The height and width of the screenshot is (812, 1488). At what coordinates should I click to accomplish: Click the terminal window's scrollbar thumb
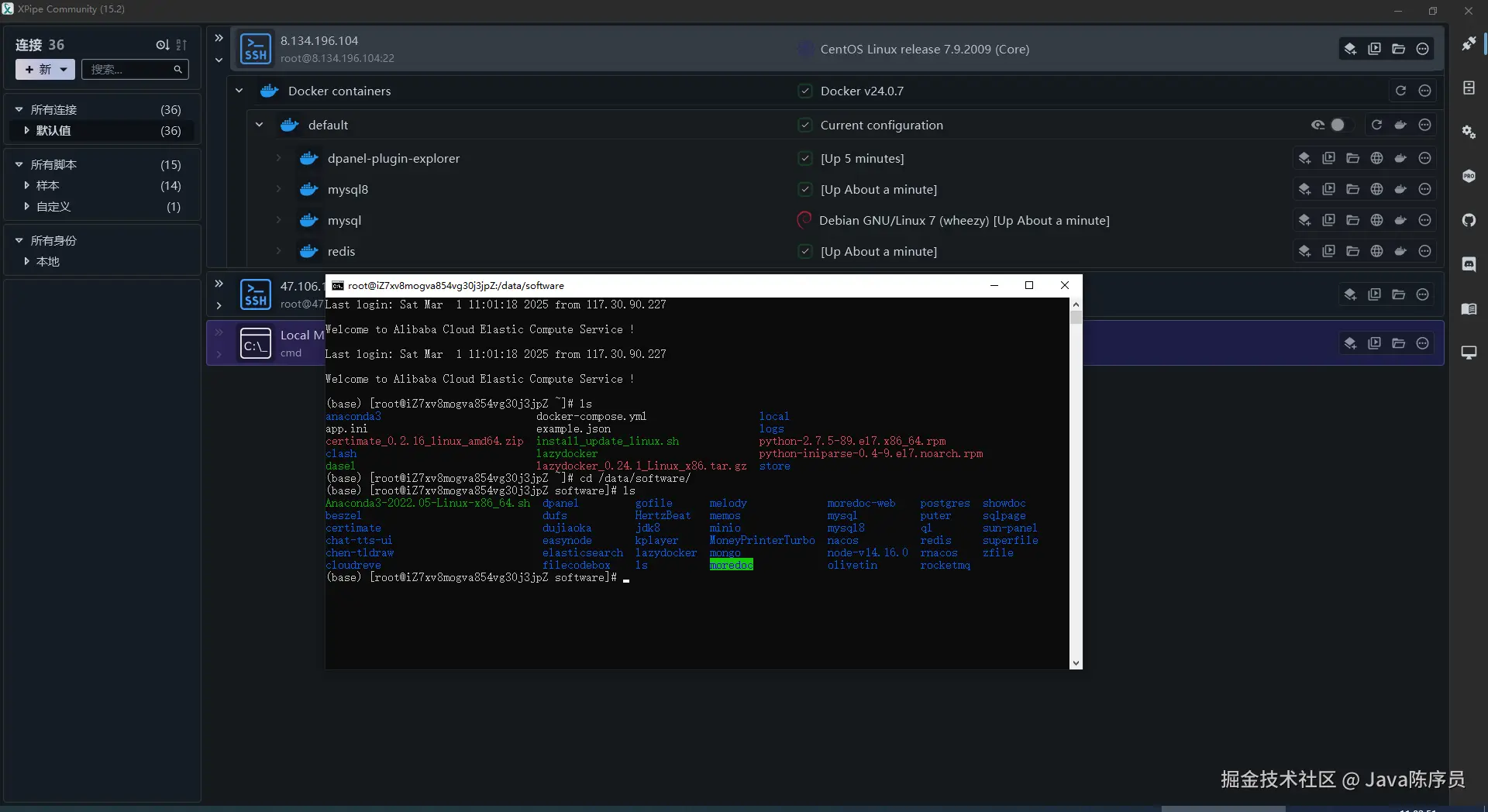[x=1076, y=318]
